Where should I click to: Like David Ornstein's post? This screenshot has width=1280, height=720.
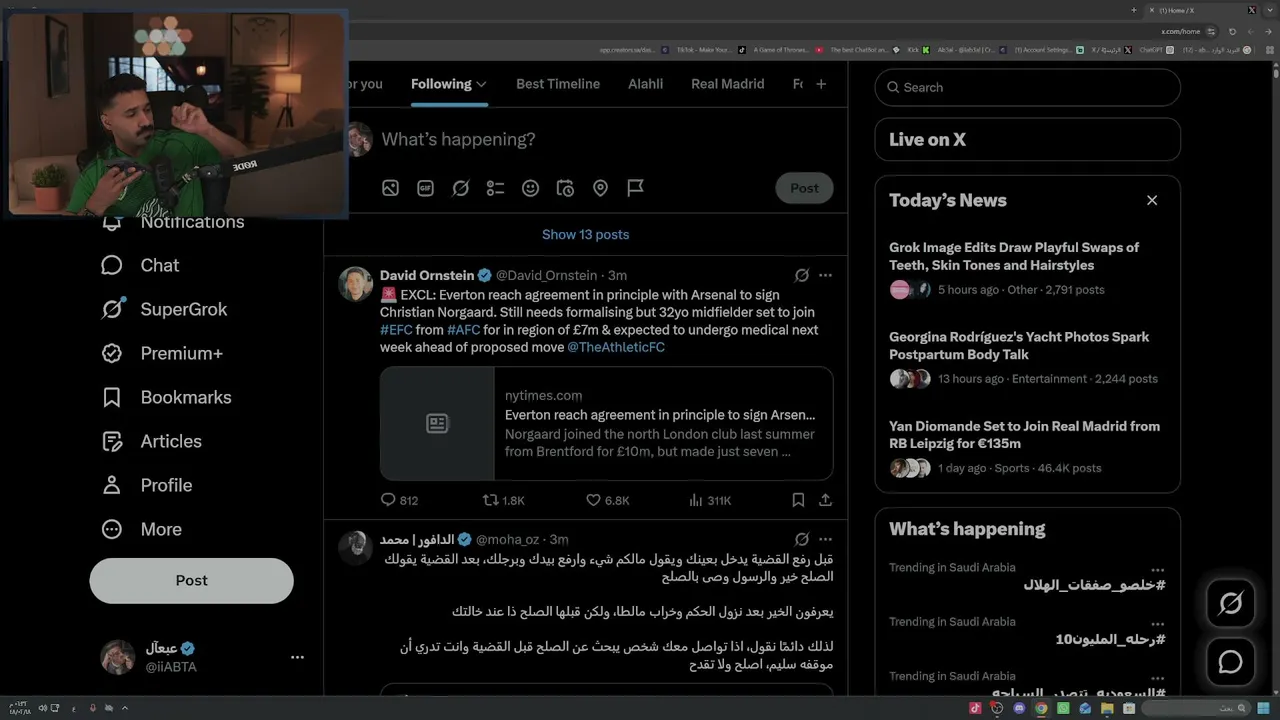pos(607,500)
